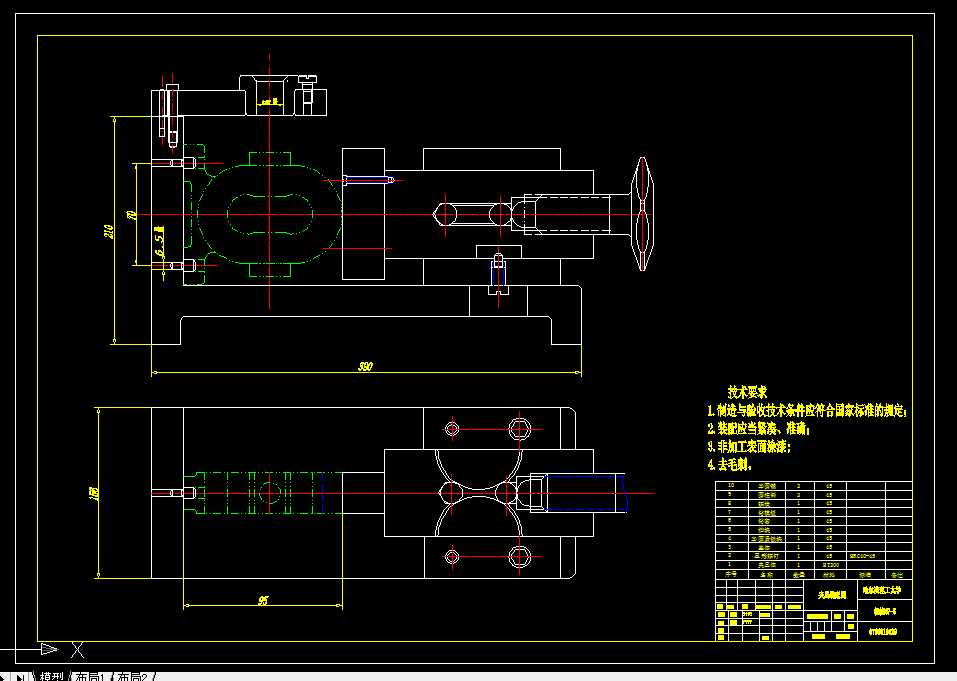The width and height of the screenshot is (957, 681).
Task: Select text '3. 非加工表面涂漆'
Action: click(x=749, y=447)
